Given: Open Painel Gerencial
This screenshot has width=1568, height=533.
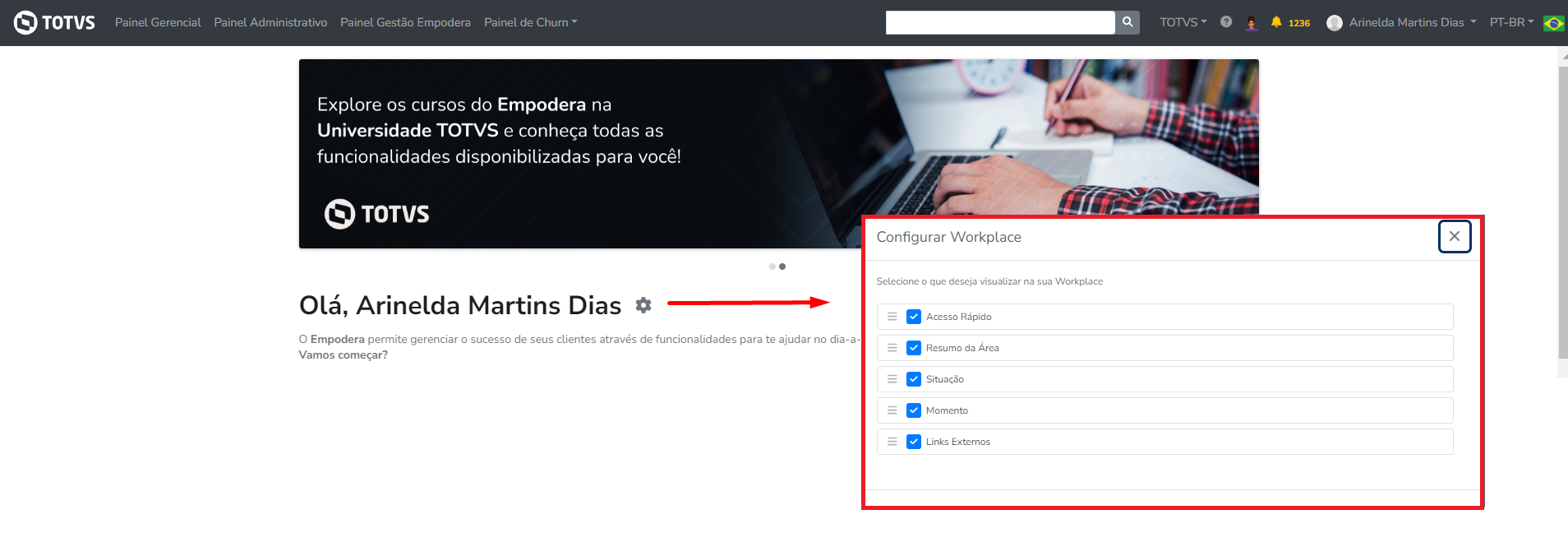Looking at the screenshot, I should pos(158,22).
